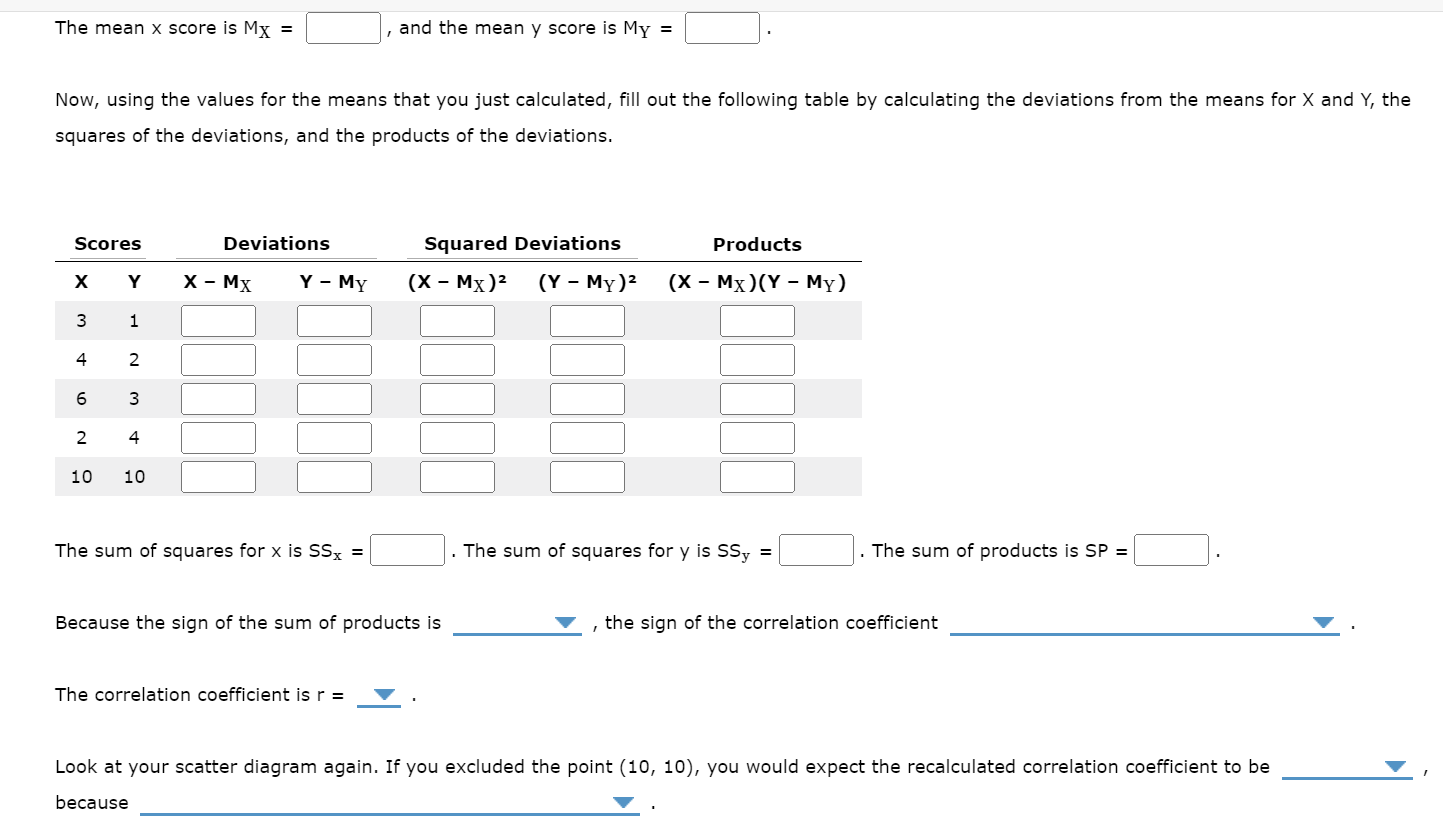Click the Y deviation box for score 4
The width and height of the screenshot is (1443, 832).
coord(334,436)
